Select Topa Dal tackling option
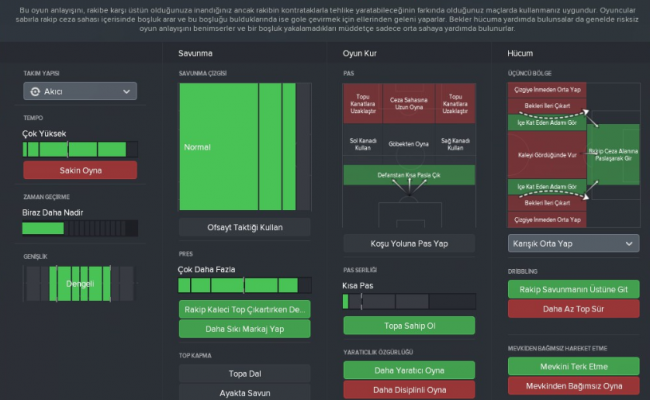The height and width of the screenshot is (400, 650). point(244,373)
